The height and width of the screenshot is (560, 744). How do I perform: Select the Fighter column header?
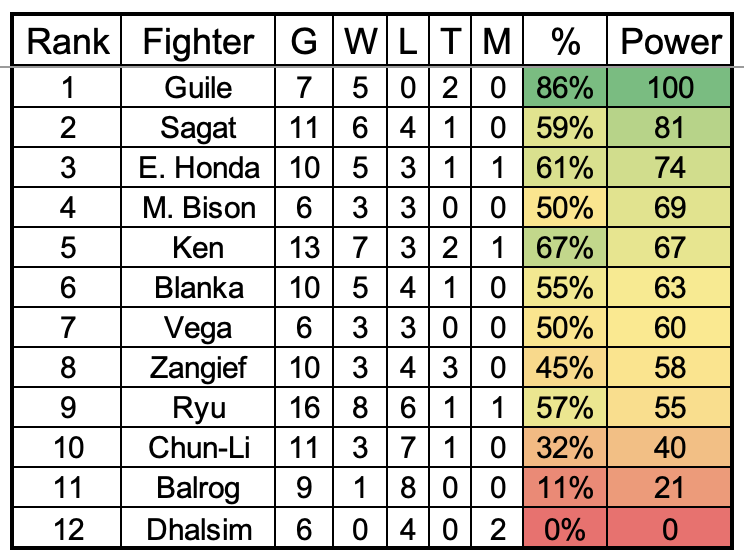coord(198,41)
